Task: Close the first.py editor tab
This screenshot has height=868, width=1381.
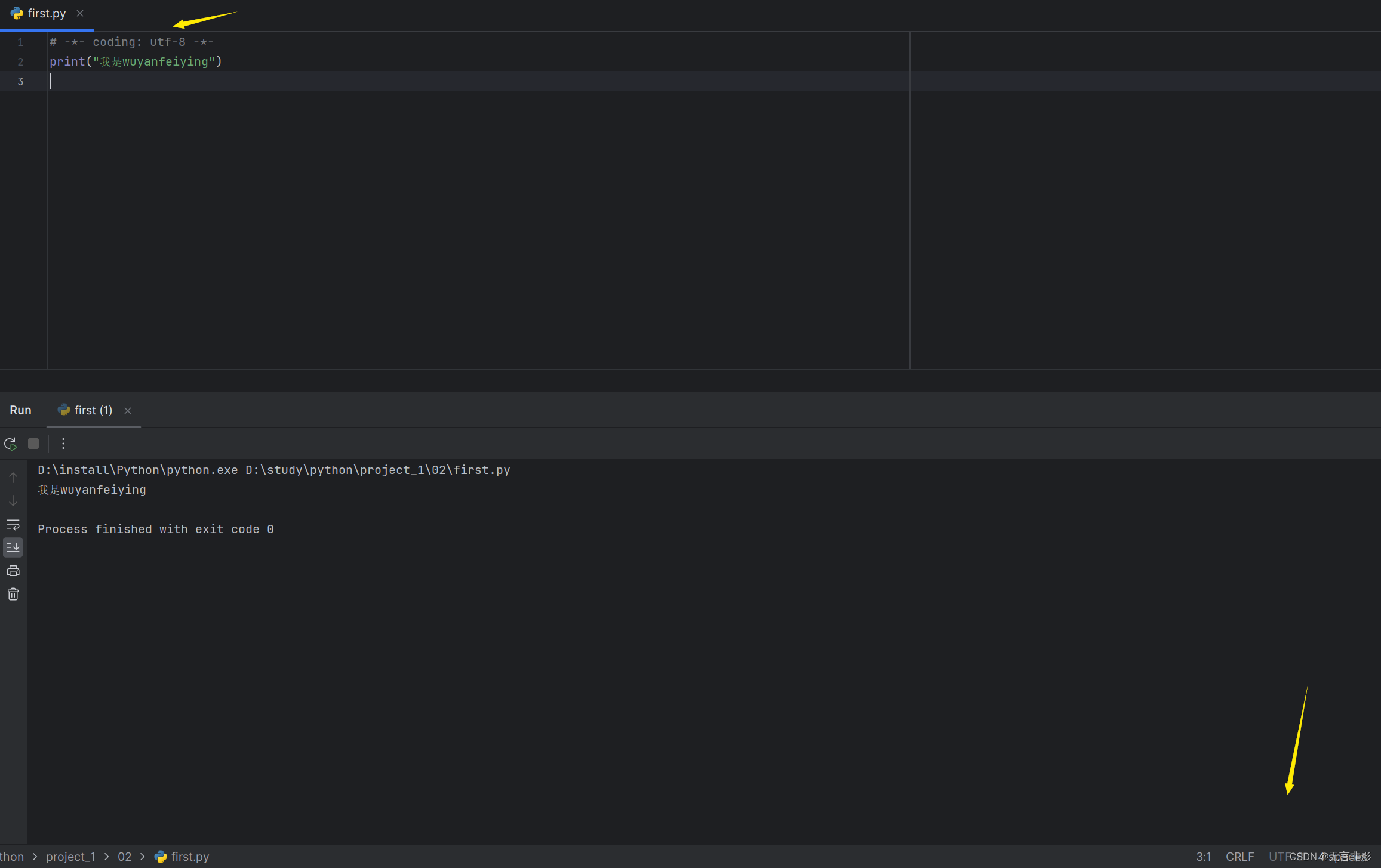Action: [80, 13]
